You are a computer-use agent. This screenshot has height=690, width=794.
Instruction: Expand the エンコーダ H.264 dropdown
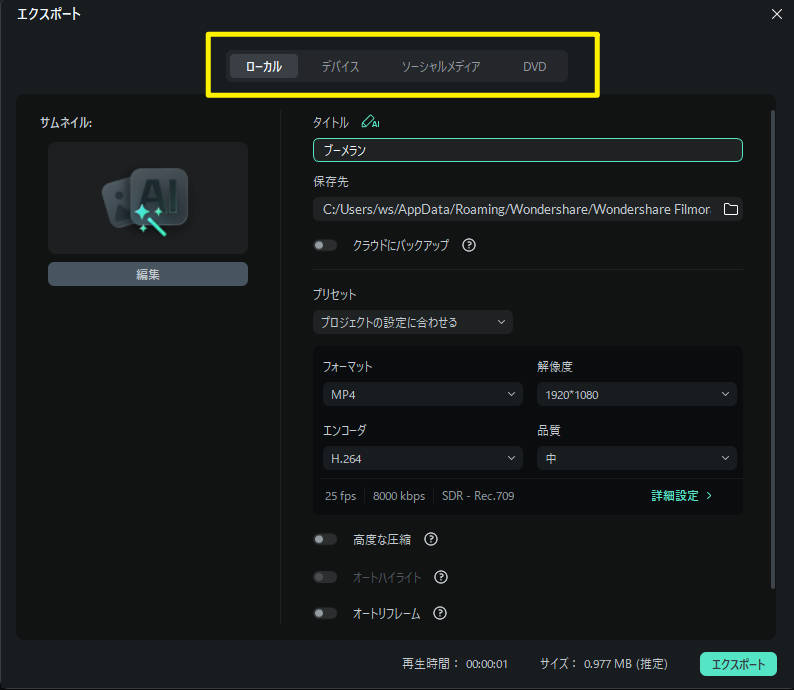click(422, 458)
